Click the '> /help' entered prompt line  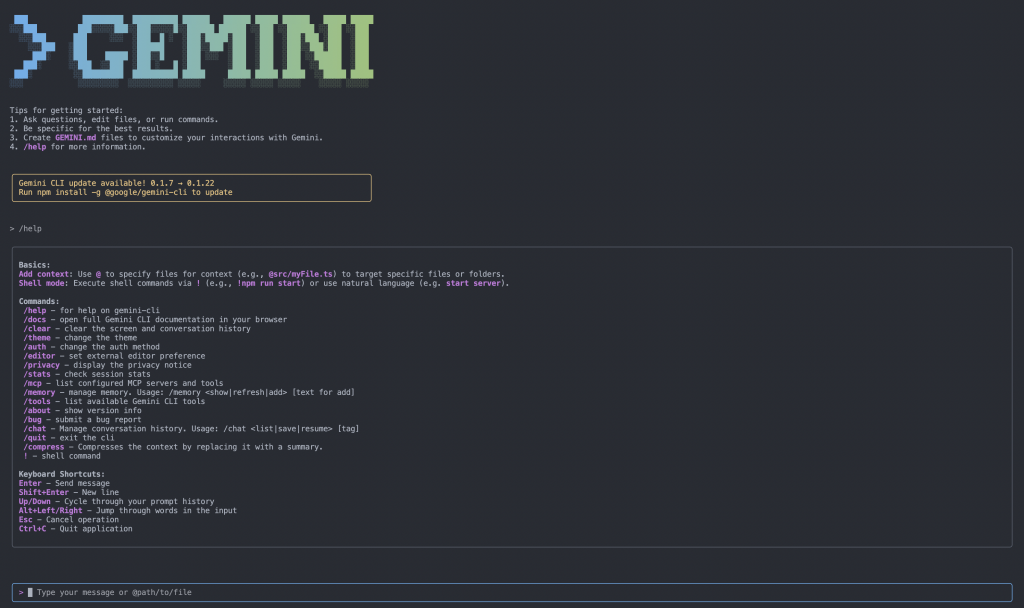click(25, 229)
